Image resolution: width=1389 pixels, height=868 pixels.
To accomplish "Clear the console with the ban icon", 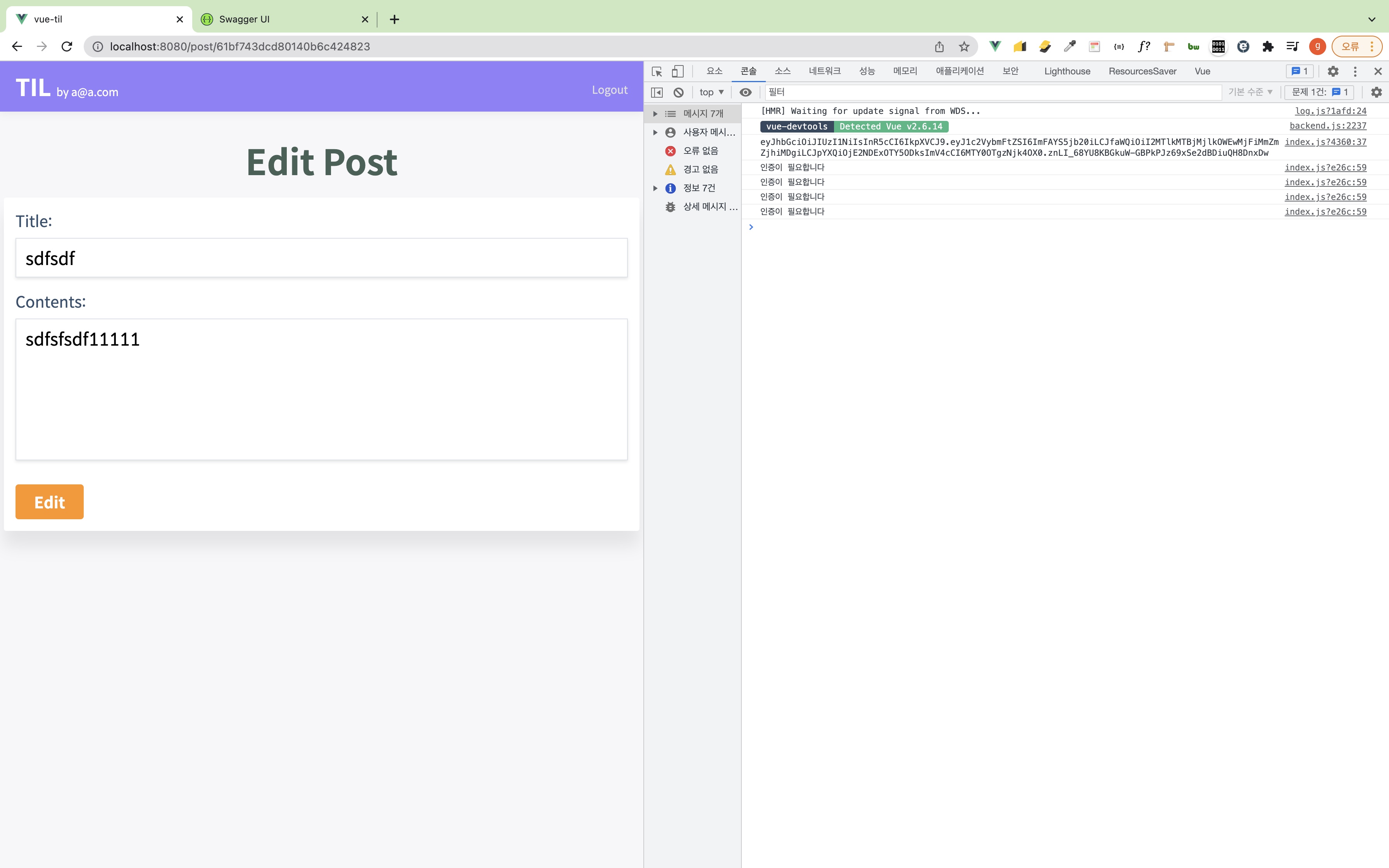I will [x=679, y=92].
